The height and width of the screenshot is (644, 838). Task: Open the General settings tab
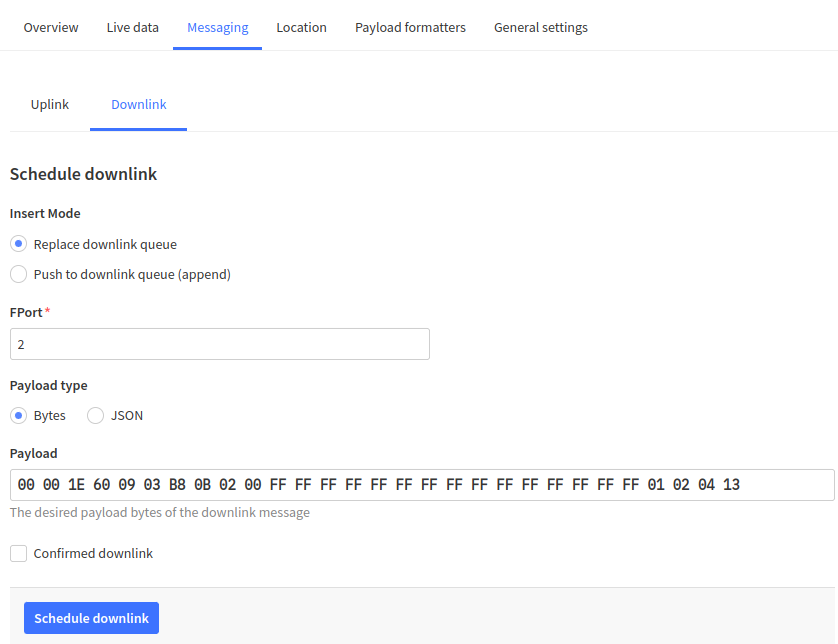coord(540,27)
